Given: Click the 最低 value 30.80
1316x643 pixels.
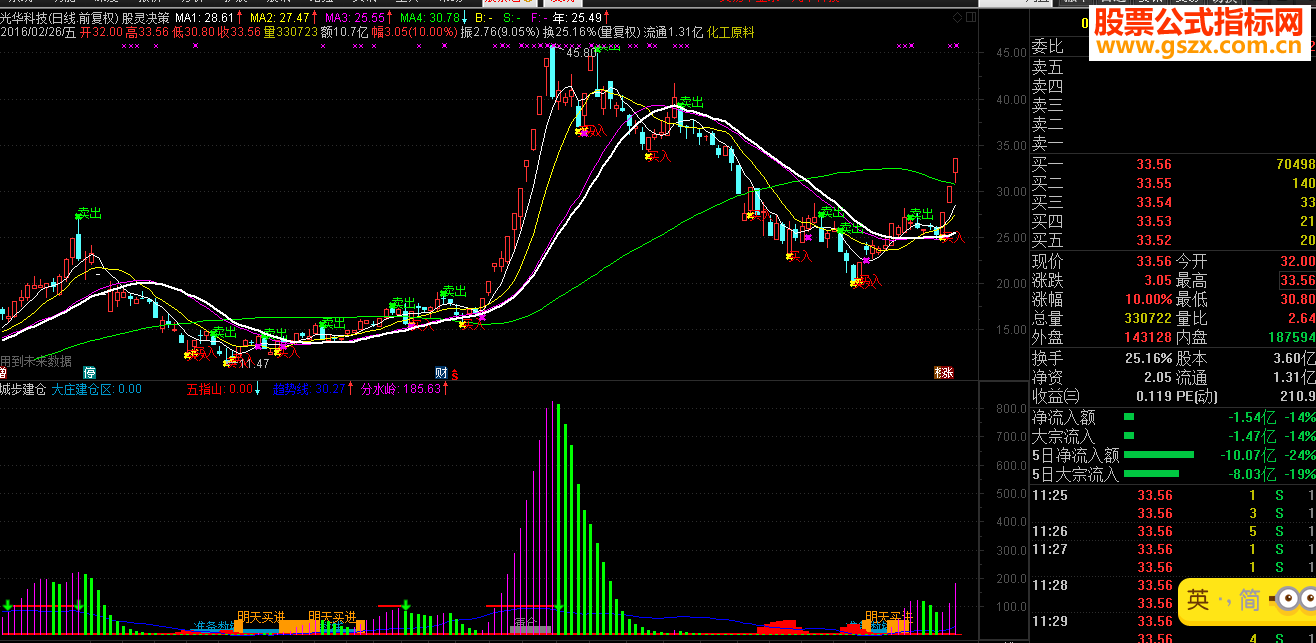Looking at the screenshot, I should (1298, 299).
